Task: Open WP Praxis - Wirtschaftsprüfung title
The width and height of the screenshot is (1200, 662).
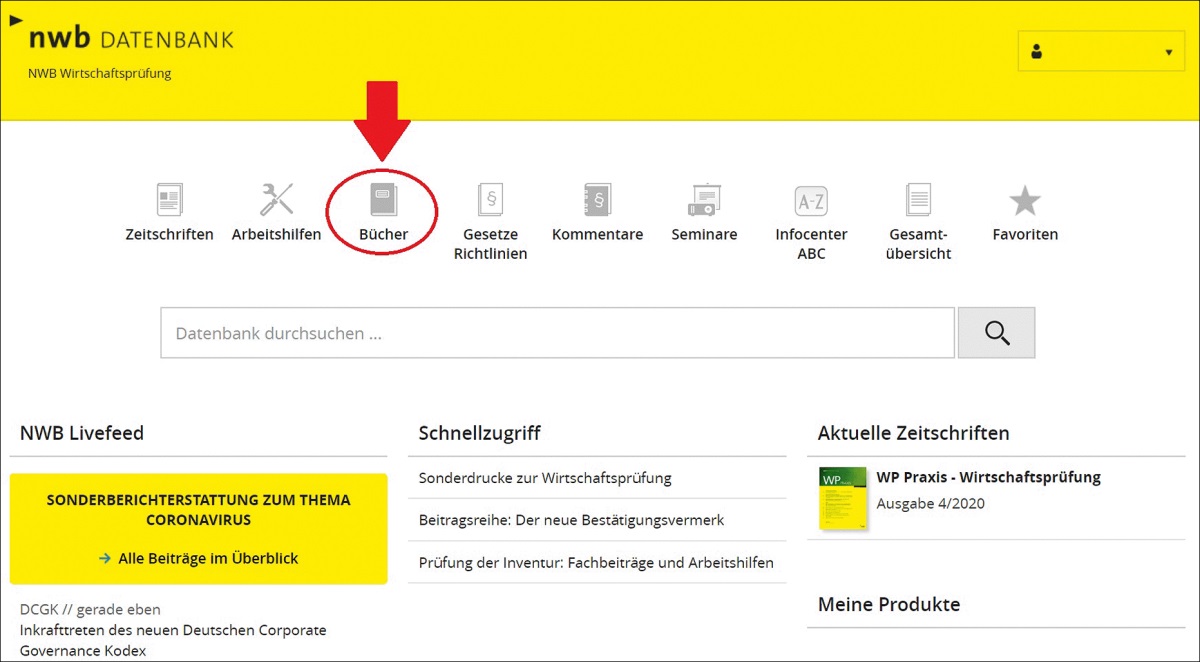Action: [988, 477]
